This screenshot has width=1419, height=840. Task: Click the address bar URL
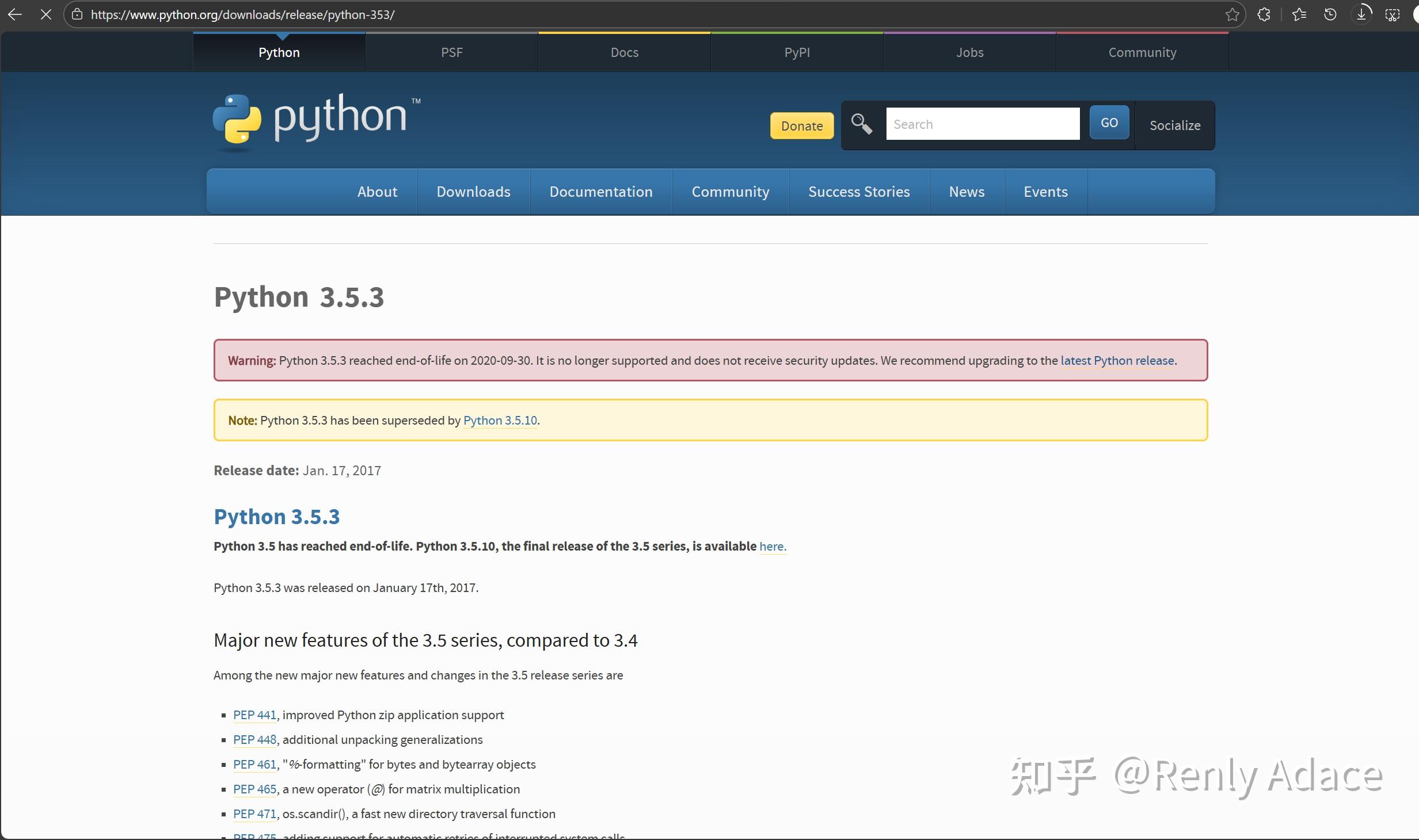click(242, 14)
